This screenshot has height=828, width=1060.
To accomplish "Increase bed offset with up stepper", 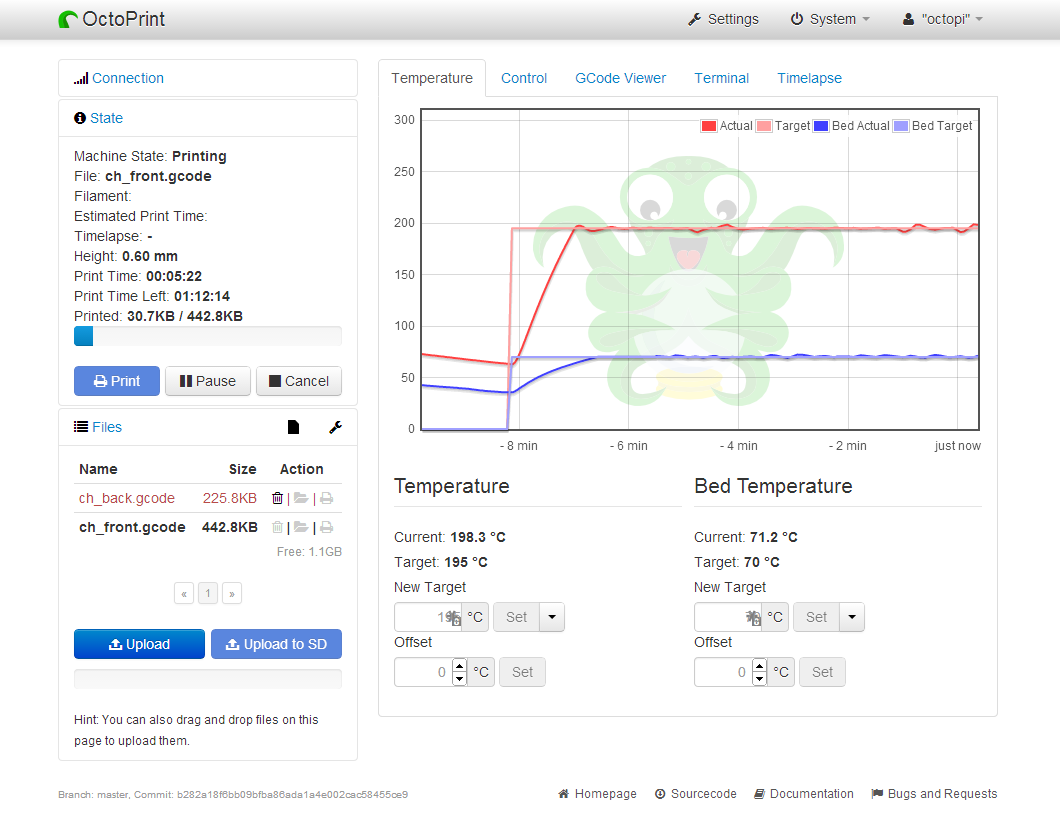I will pos(760,666).
